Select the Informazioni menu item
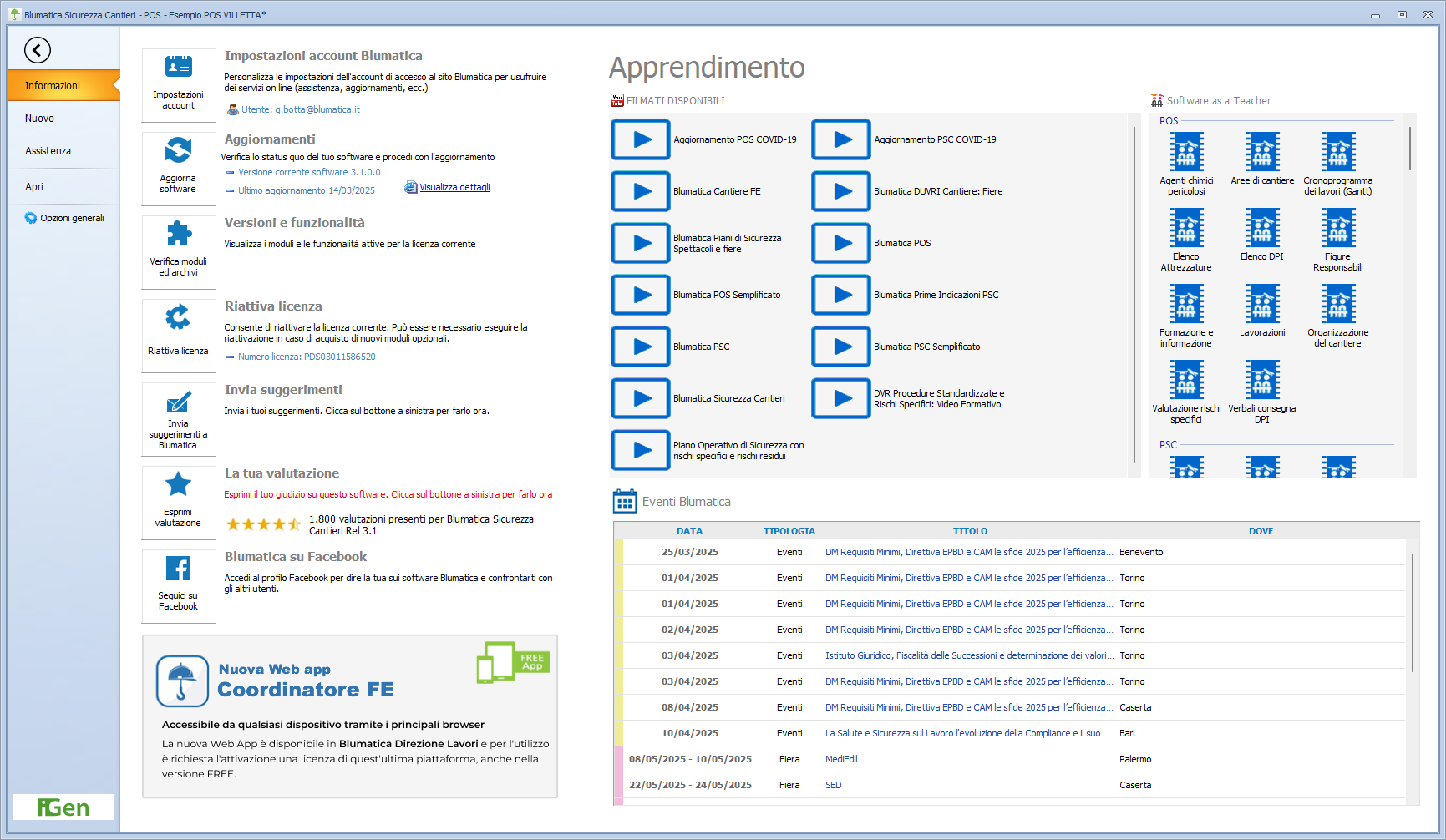1446x840 pixels. coord(64,85)
